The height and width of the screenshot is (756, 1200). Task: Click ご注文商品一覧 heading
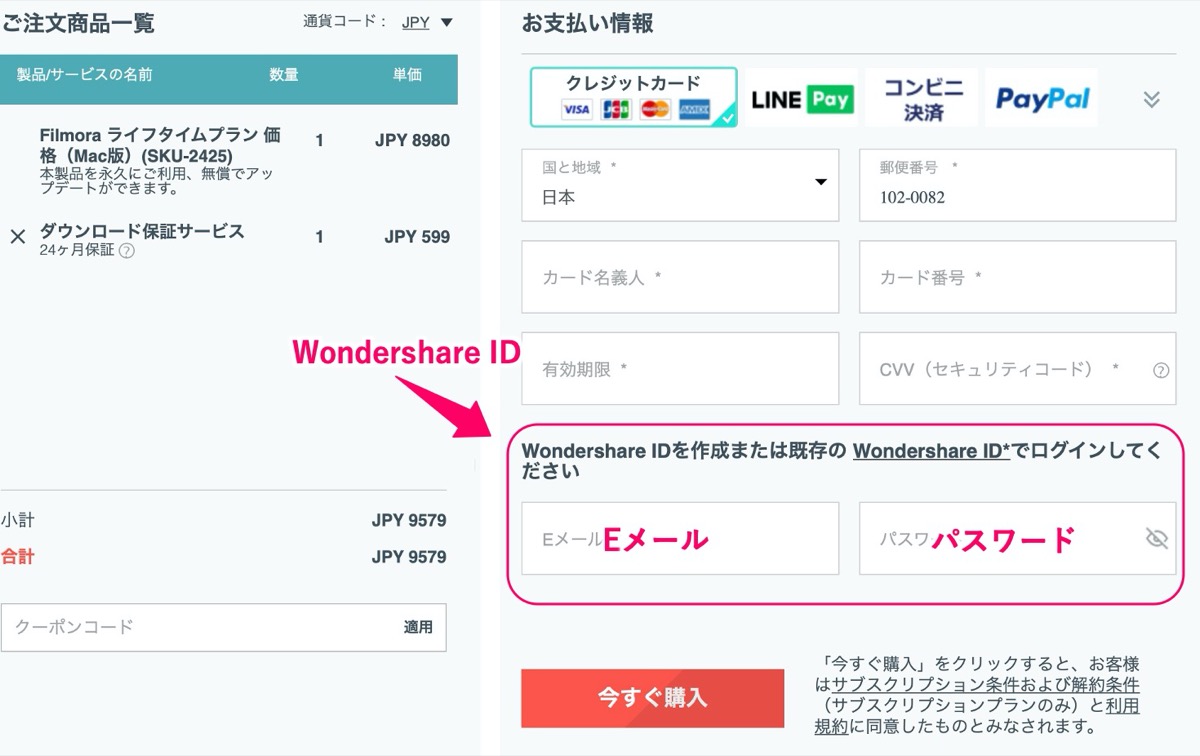point(78,23)
